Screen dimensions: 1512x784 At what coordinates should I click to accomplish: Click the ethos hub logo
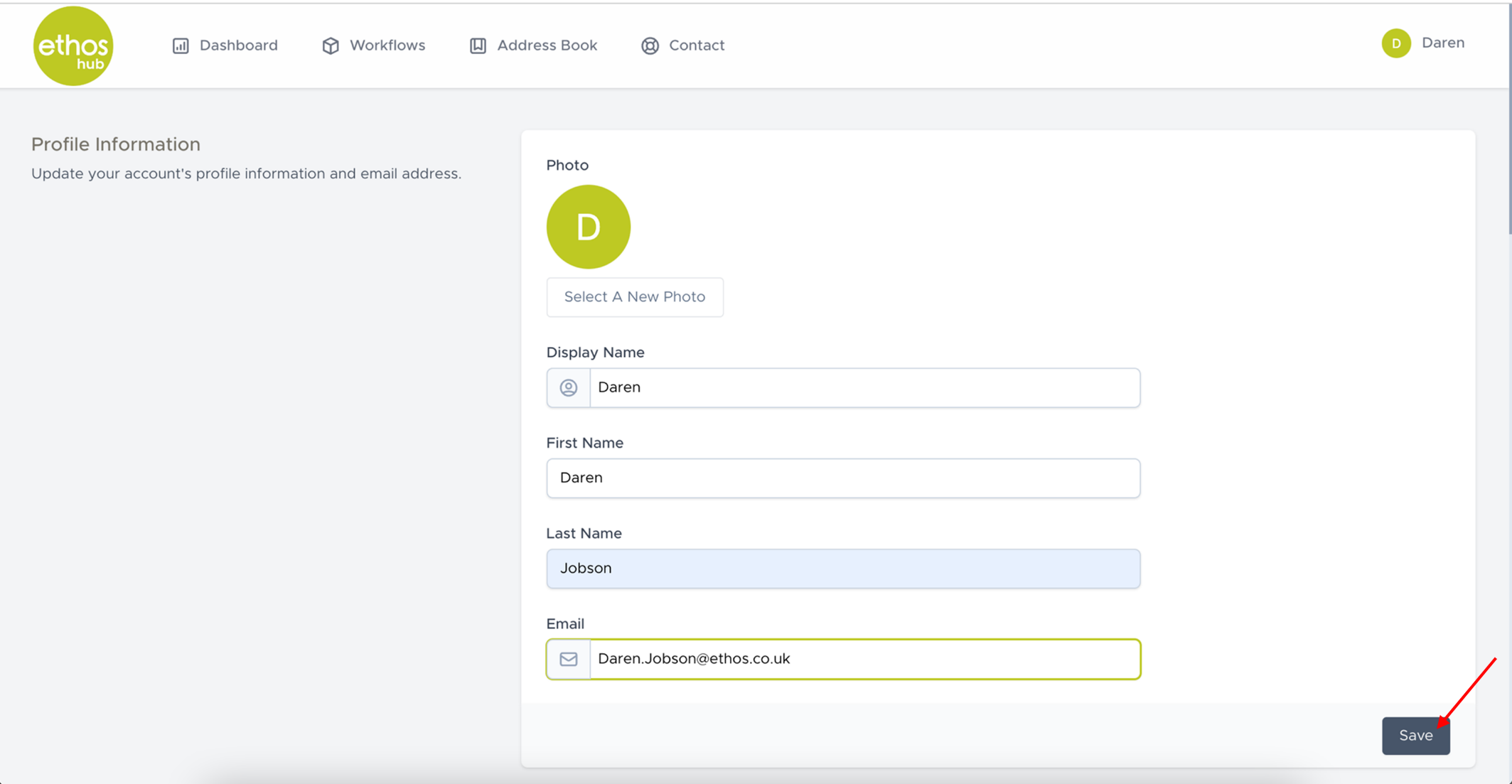click(x=73, y=46)
